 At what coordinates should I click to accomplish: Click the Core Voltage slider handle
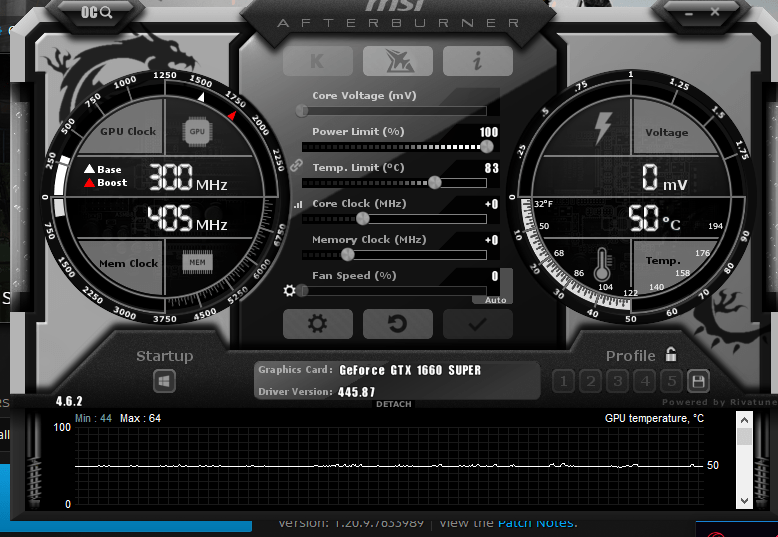[x=302, y=111]
